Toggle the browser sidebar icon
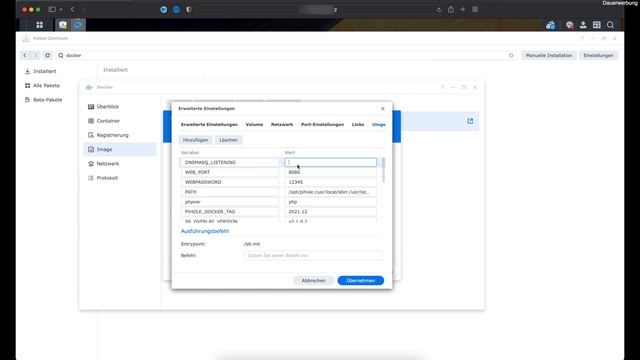 point(52,9)
